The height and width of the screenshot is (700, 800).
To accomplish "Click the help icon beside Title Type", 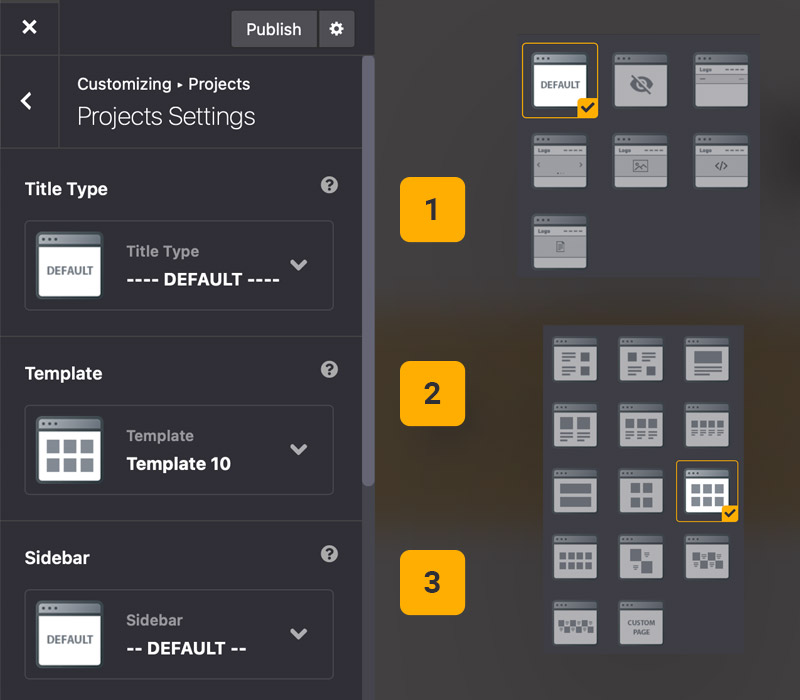I will click(329, 185).
